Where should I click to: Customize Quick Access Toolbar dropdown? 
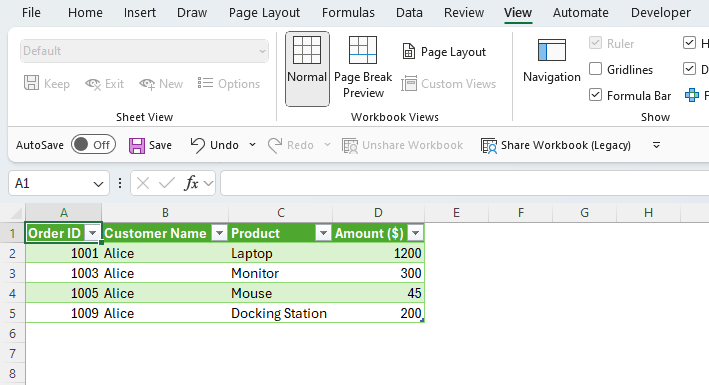657,145
